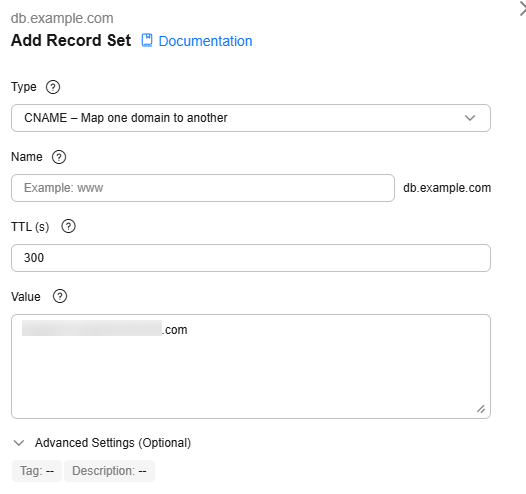Click the Documentation book icon
The image size is (526, 494).
click(147, 40)
